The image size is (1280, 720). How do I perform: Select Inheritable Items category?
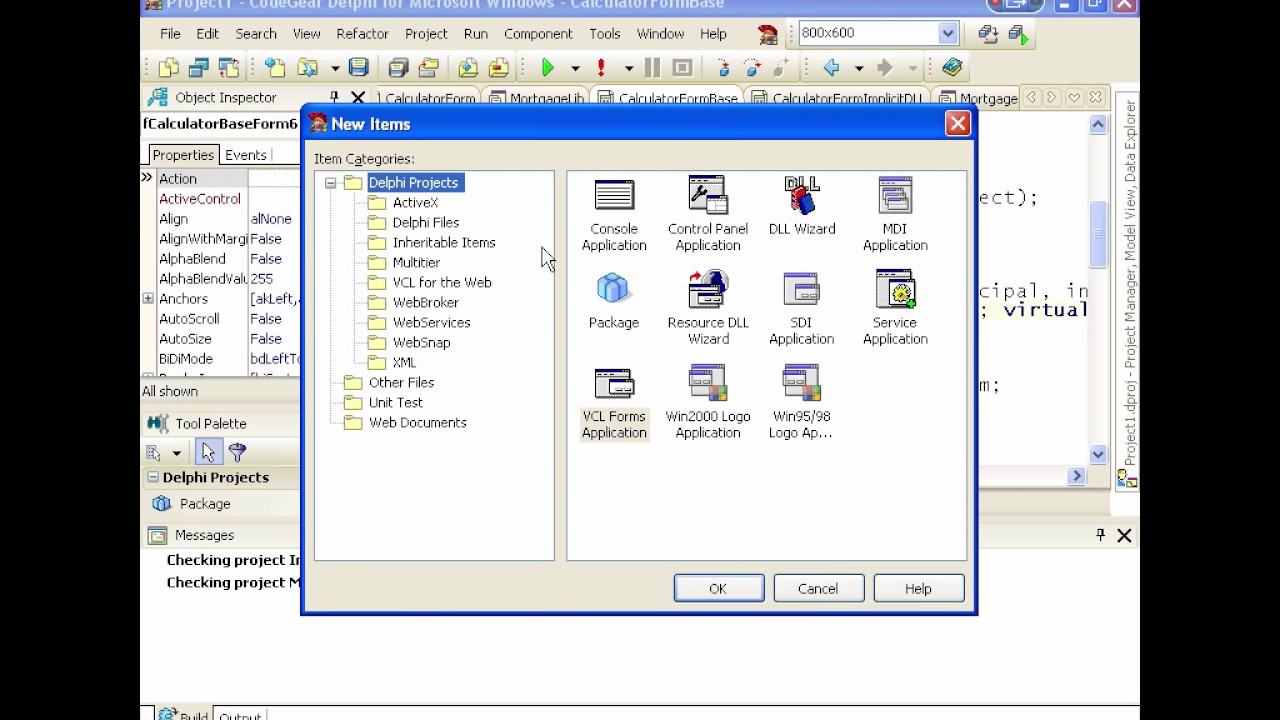coord(444,242)
